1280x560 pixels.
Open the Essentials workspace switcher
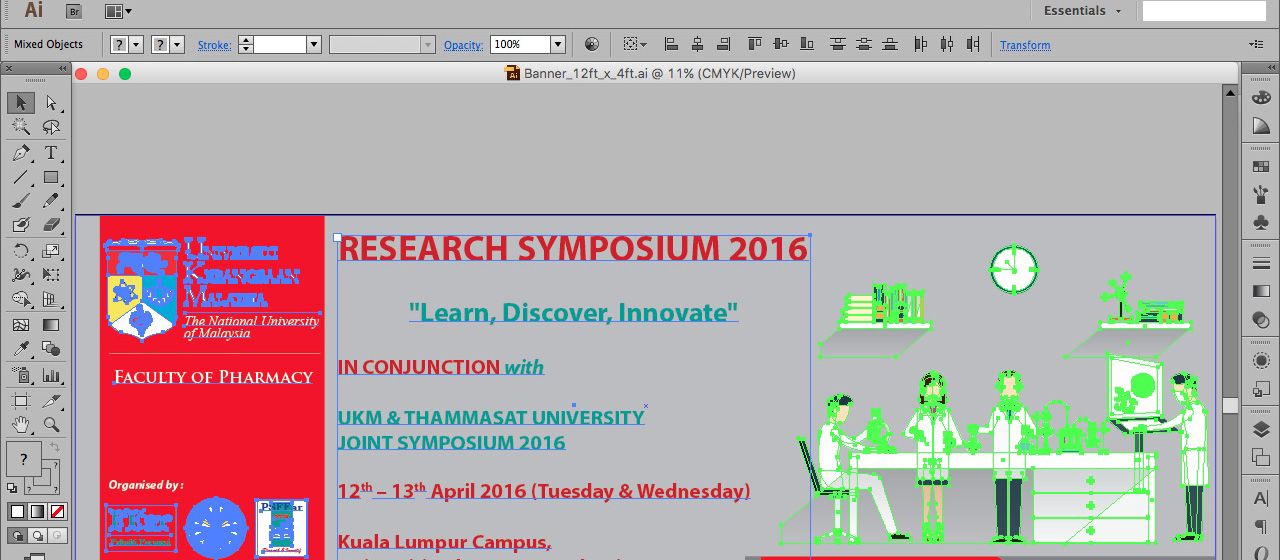pos(1082,11)
